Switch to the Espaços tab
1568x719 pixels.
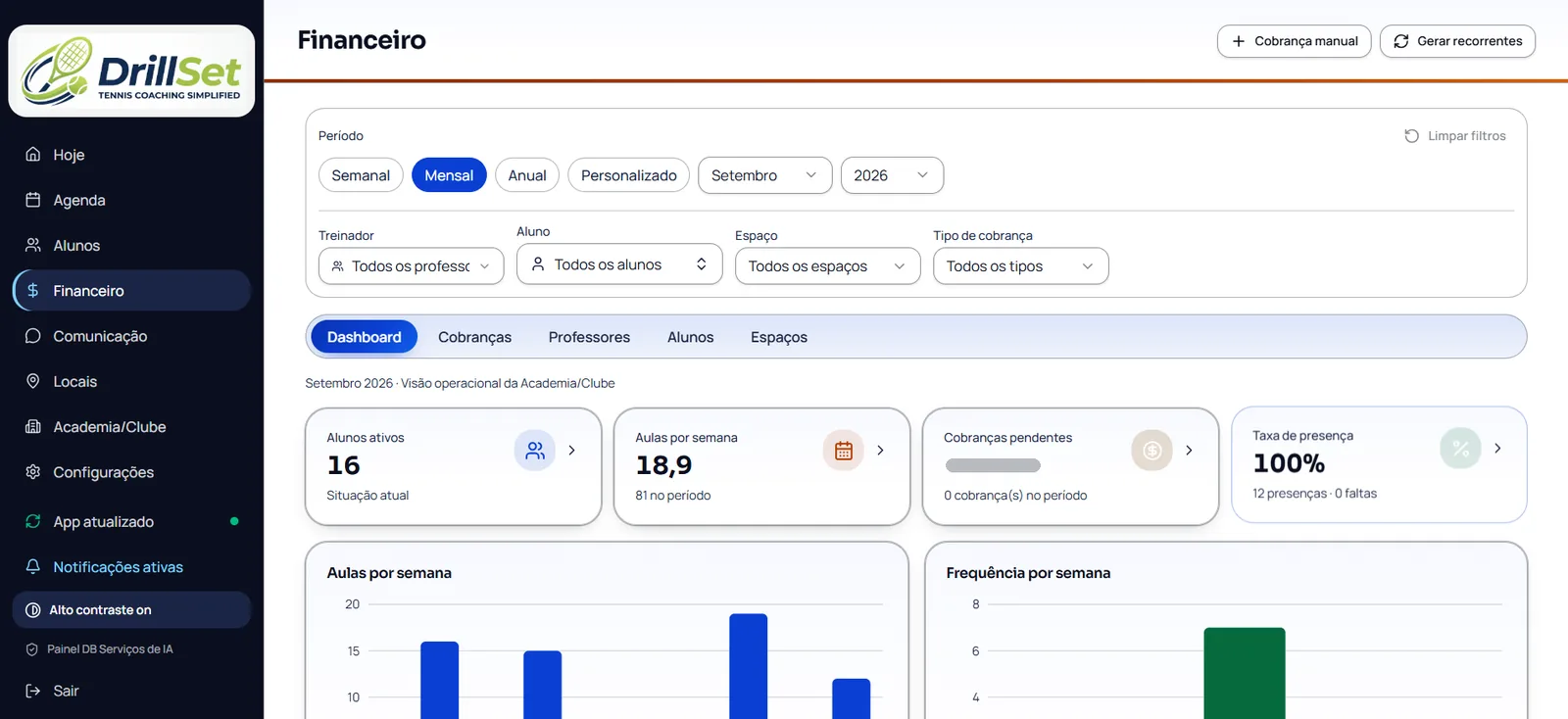(779, 337)
